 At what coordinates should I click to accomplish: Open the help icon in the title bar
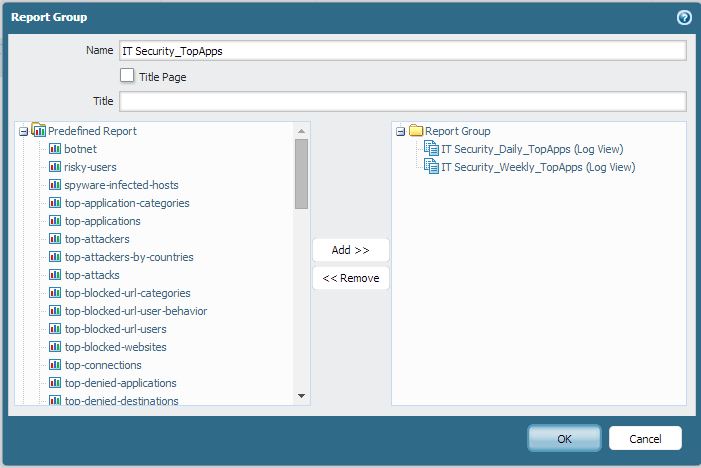[x=684, y=17]
